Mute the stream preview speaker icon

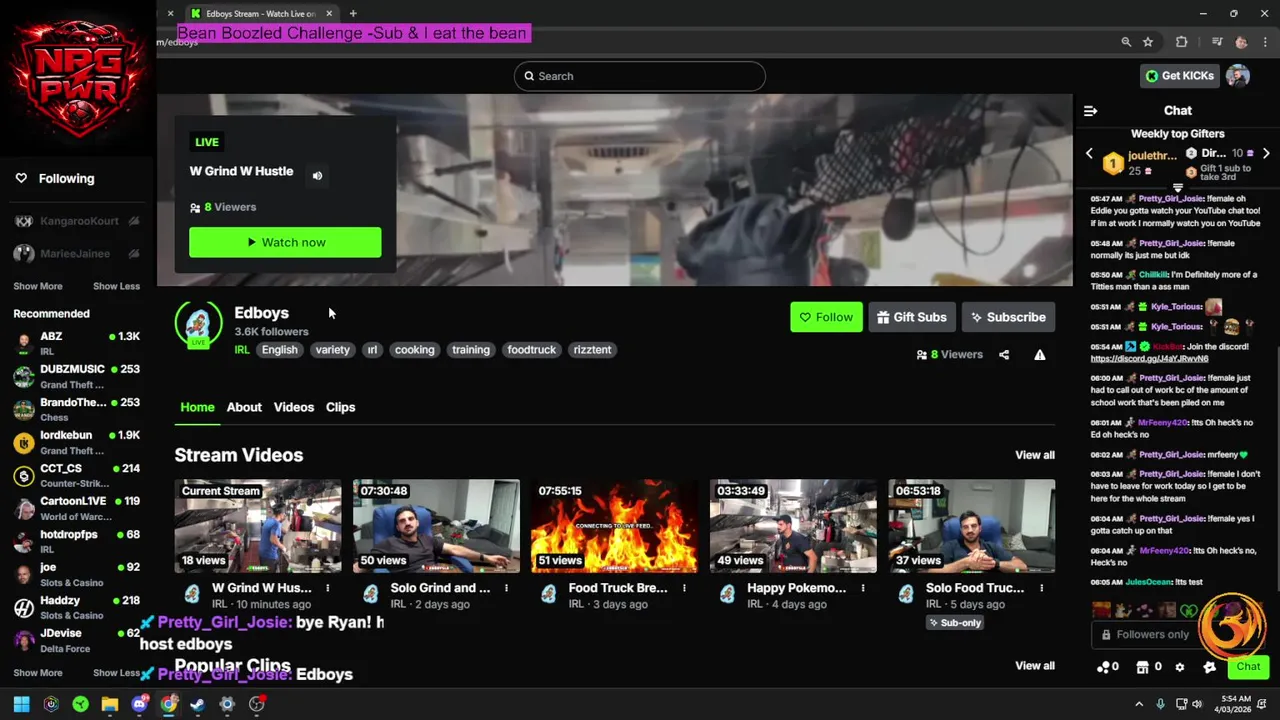click(317, 176)
